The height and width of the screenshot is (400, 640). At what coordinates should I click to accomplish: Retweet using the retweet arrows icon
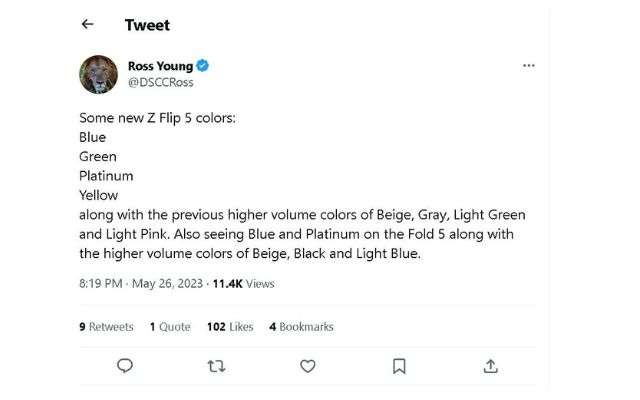(x=216, y=365)
